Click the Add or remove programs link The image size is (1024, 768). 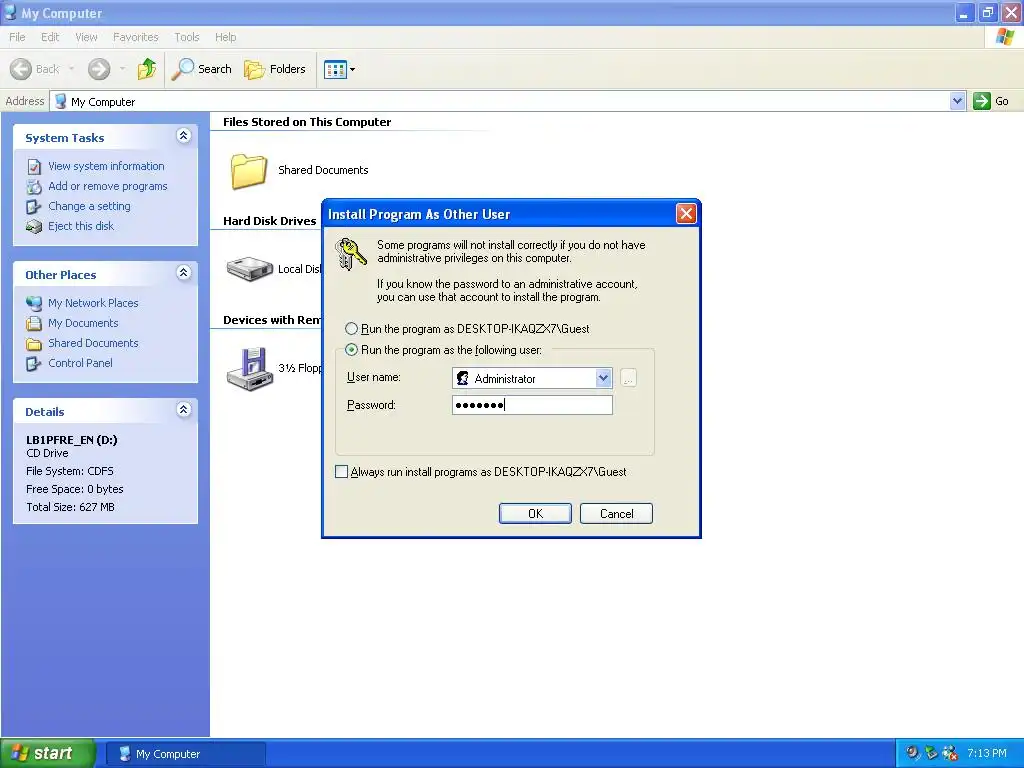[x=108, y=186]
